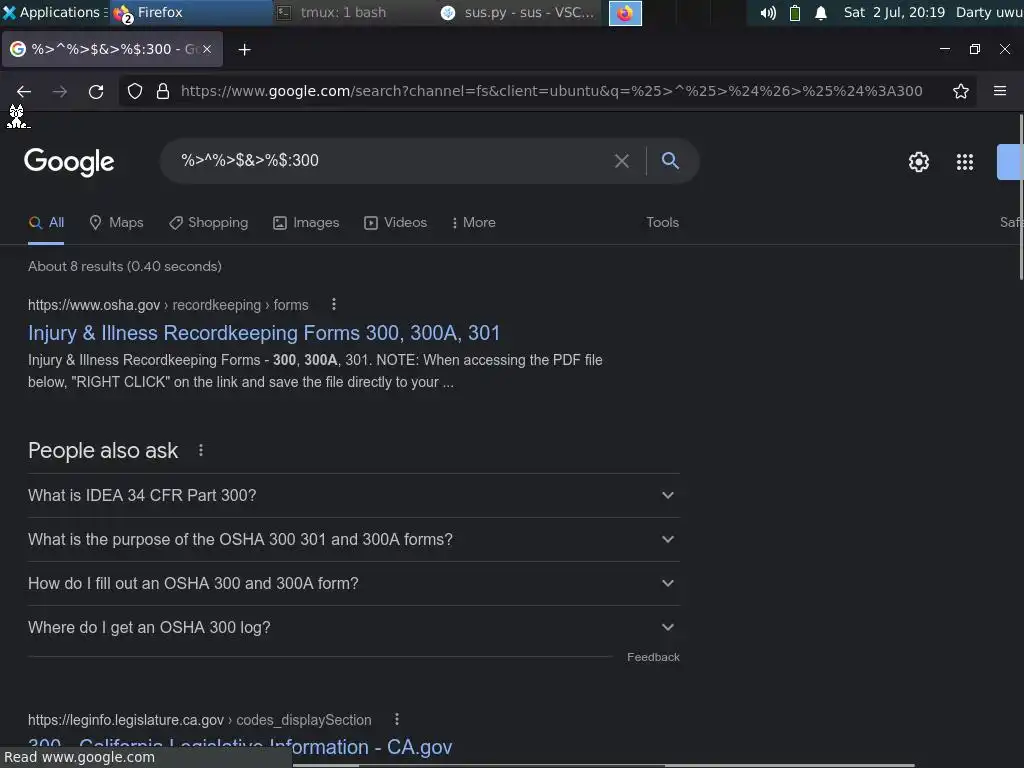1024x768 pixels.
Task: Click the 'About 8 results' count text
Action: click(125, 266)
